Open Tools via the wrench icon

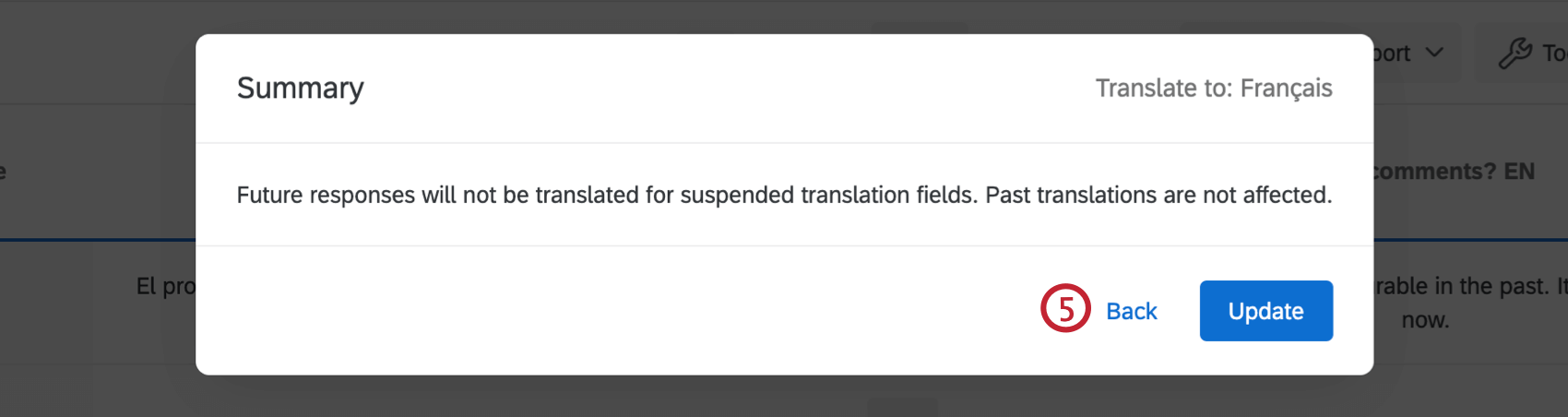pos(1515,54)
